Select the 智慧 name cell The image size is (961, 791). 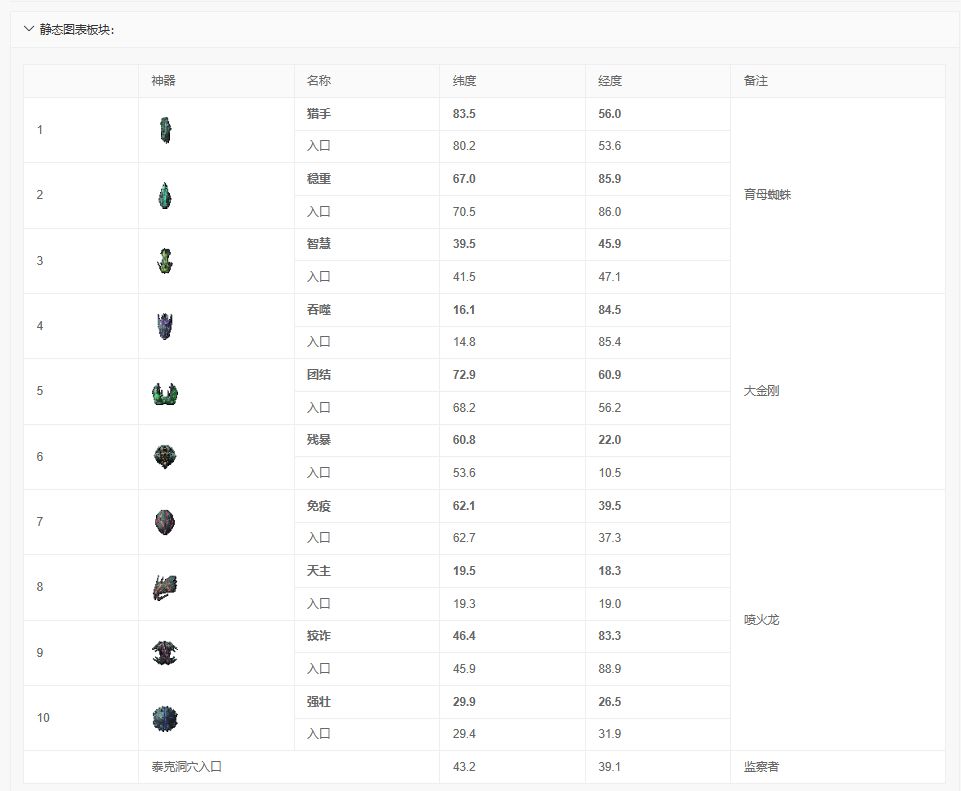367,244
